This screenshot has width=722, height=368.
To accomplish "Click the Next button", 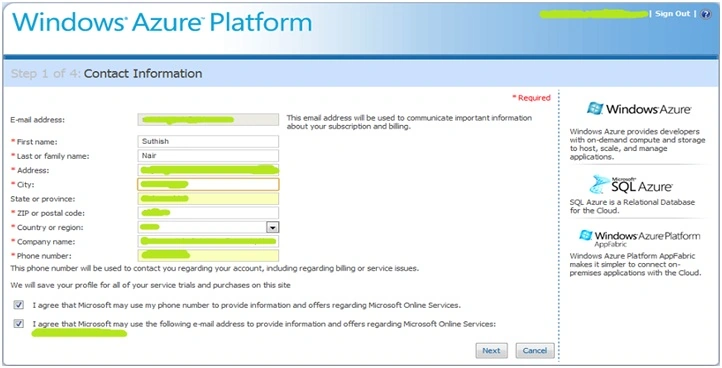I will pyautogui.click(x=491, y=350).
